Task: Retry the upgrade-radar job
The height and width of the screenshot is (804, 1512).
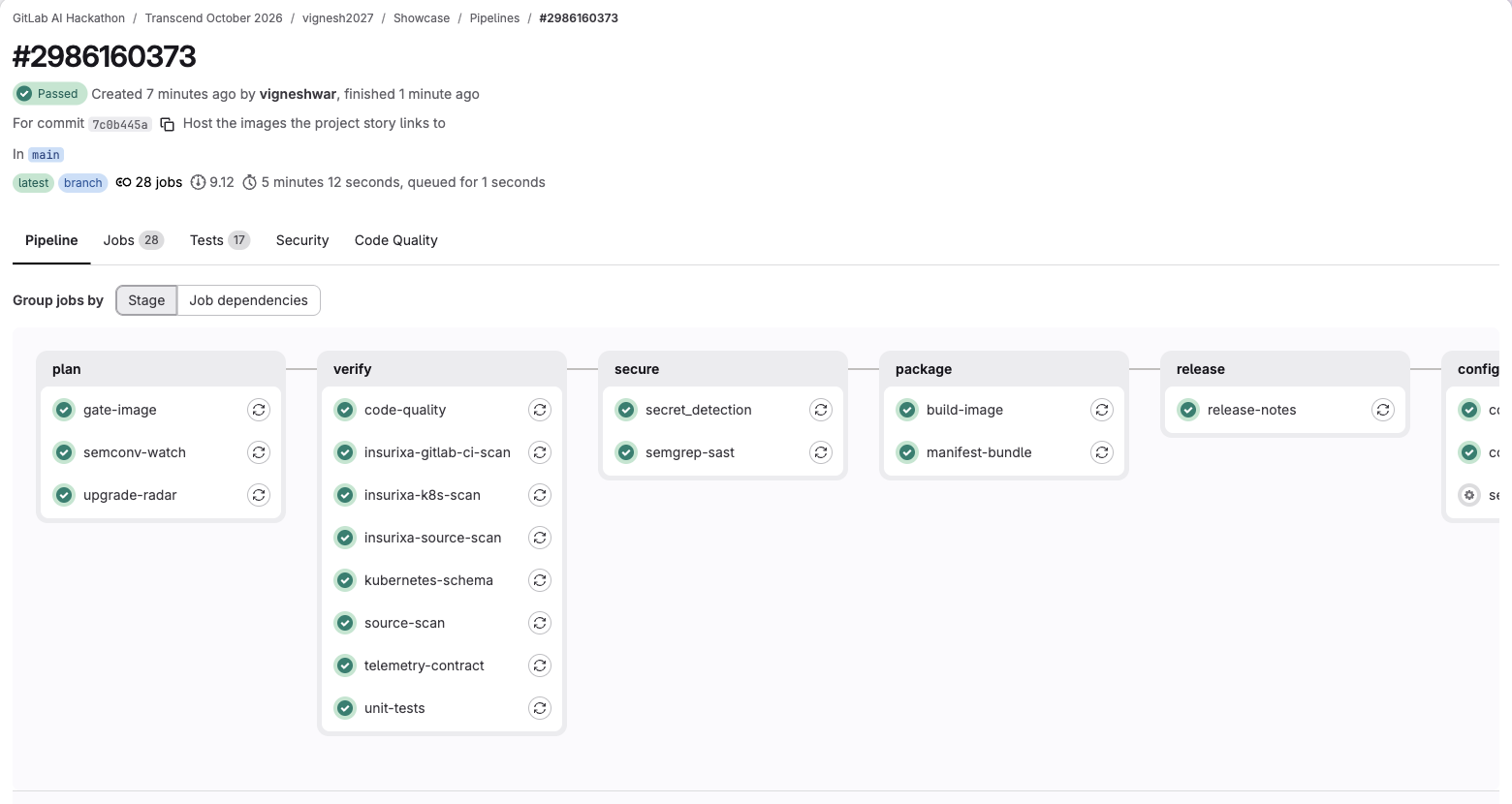Action: pos(259,495)
